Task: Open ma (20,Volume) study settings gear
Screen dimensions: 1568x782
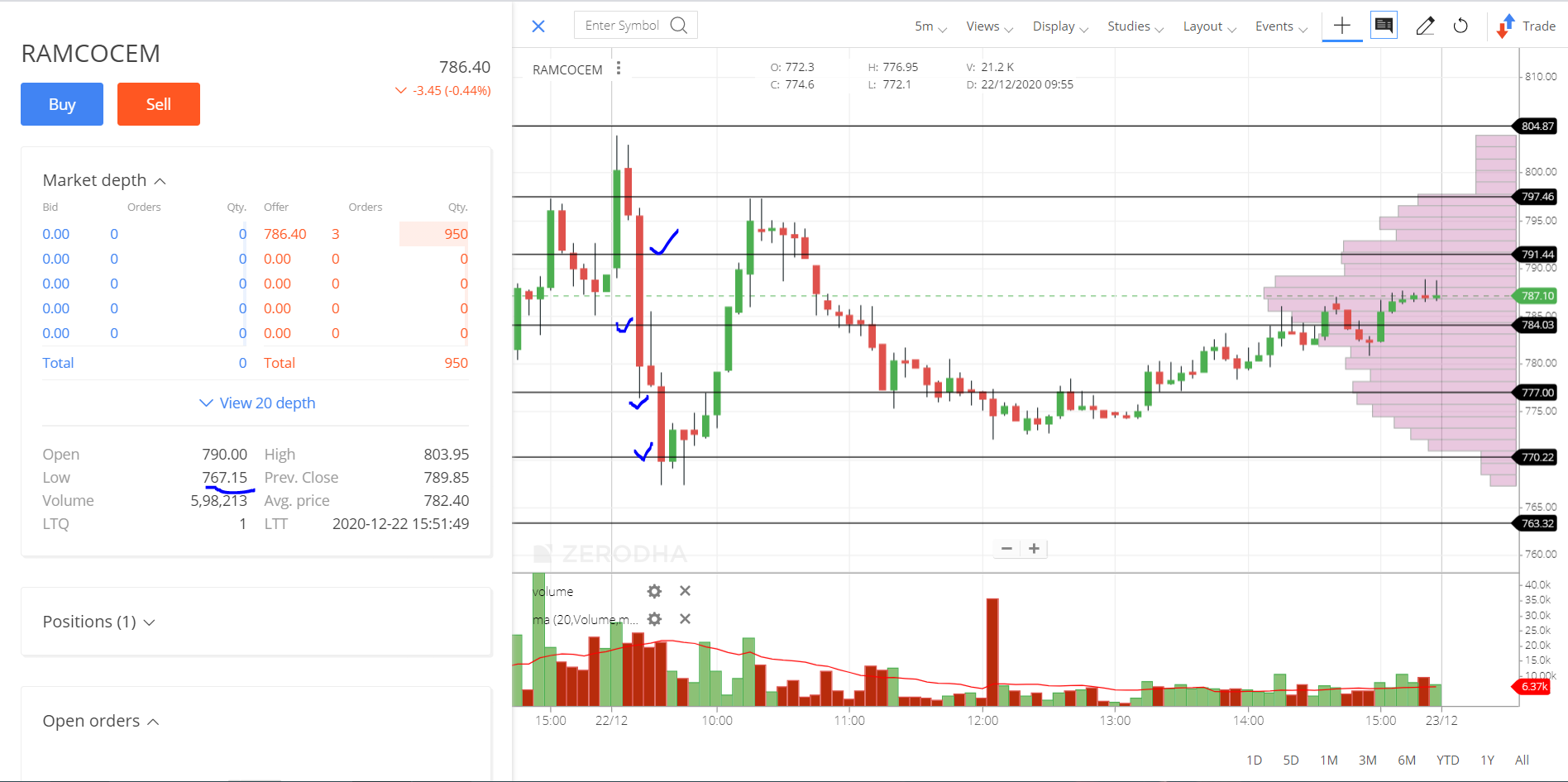Action: click(x=654, y=619)
